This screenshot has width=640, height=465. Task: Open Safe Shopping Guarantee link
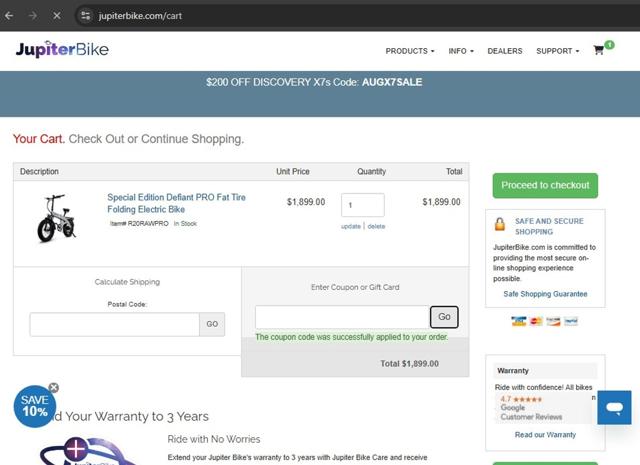[545, 294]
